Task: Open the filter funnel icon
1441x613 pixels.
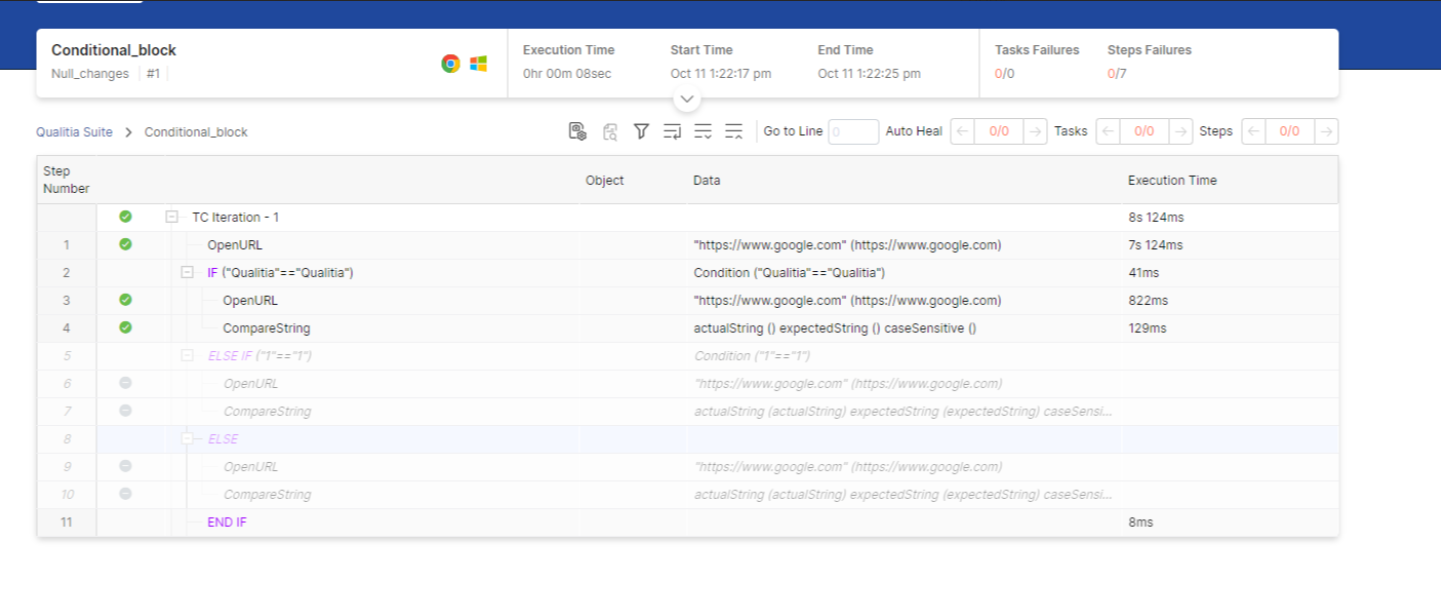Action: (641, 131)
